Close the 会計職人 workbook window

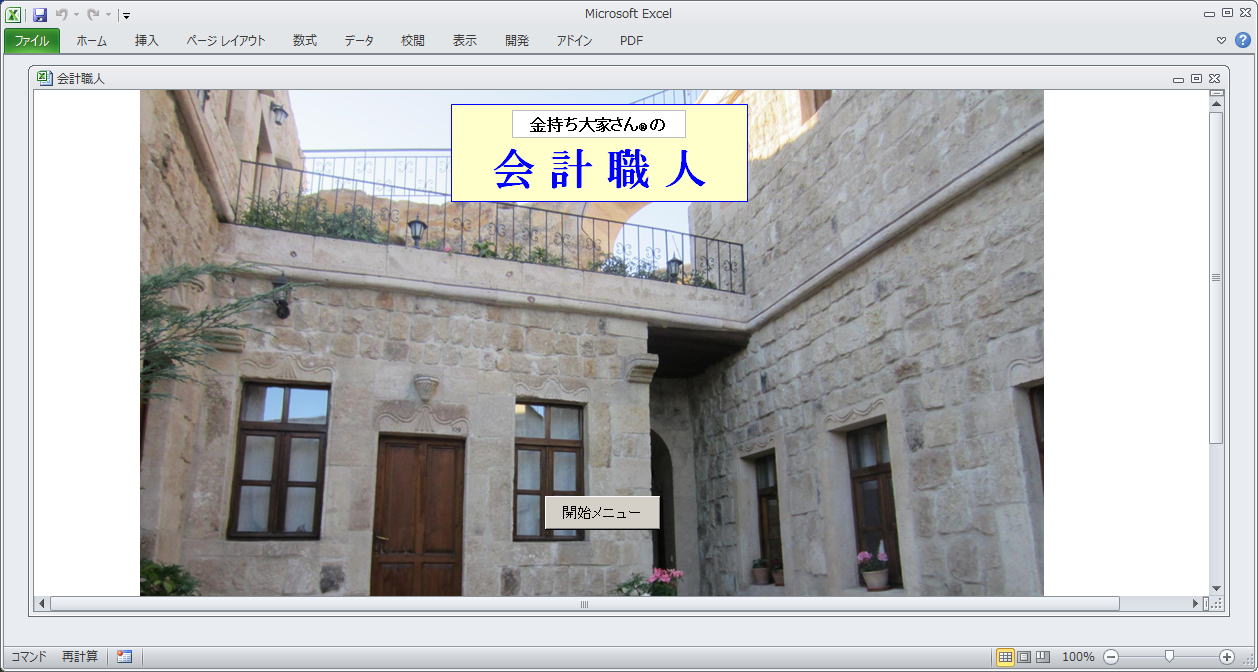1214,78
